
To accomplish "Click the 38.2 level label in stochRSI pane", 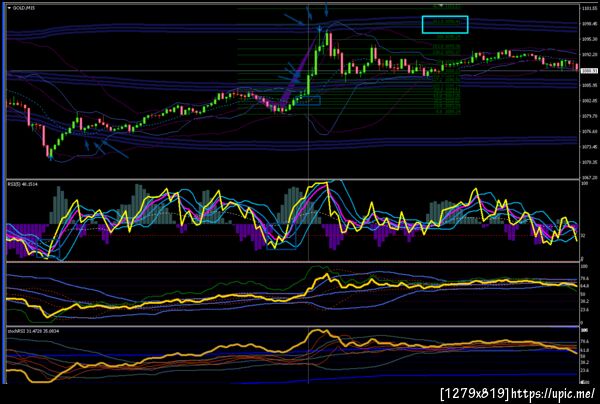I will tap(585, 362).
